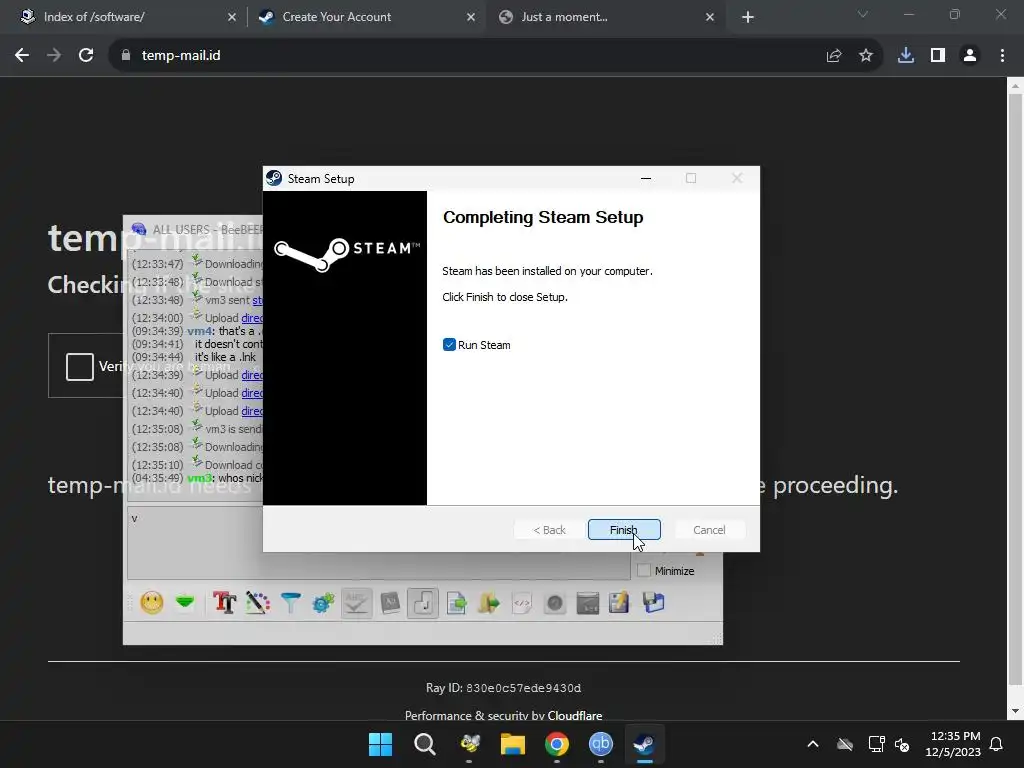
Task: Click the dictionary book icon in BeeBEEP toolbar
Action: point(390,602)
